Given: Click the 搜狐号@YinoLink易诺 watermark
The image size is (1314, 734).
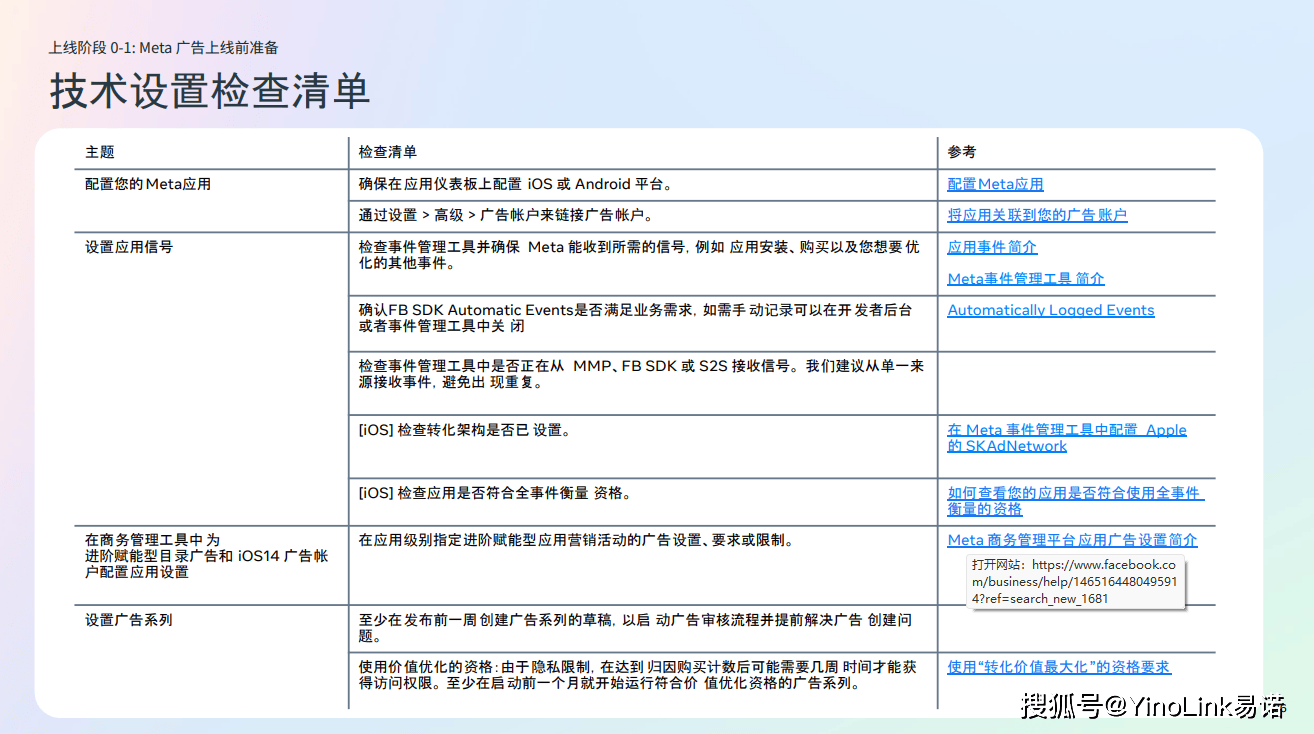Looking at the screenshot, I should coord(1152,706).
